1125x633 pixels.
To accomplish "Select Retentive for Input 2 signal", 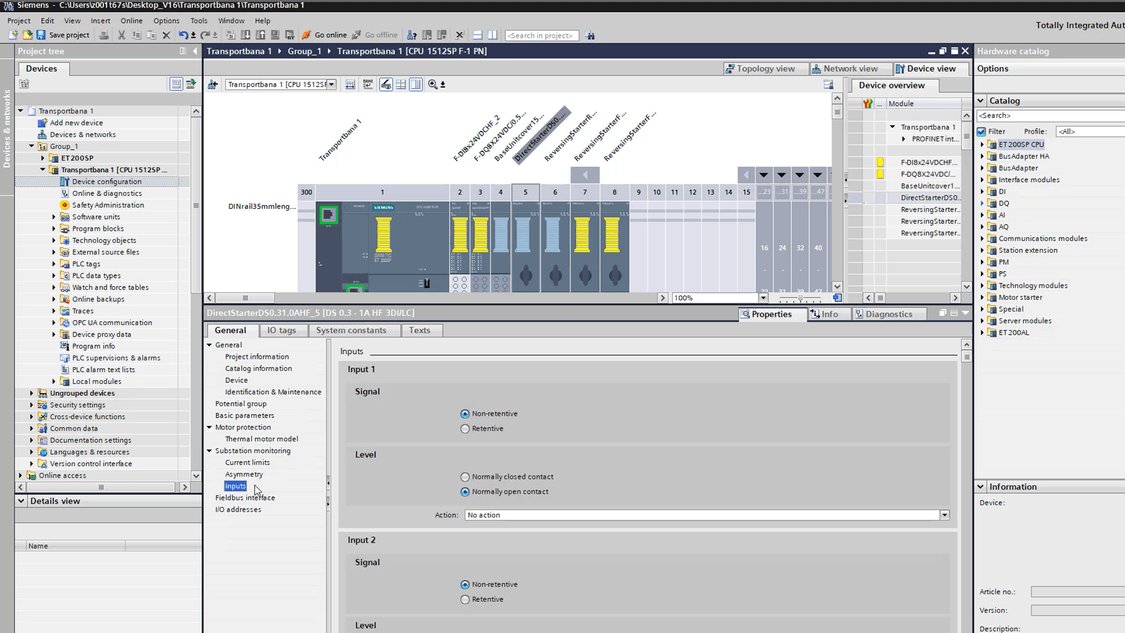I will [x=465, y=599].
